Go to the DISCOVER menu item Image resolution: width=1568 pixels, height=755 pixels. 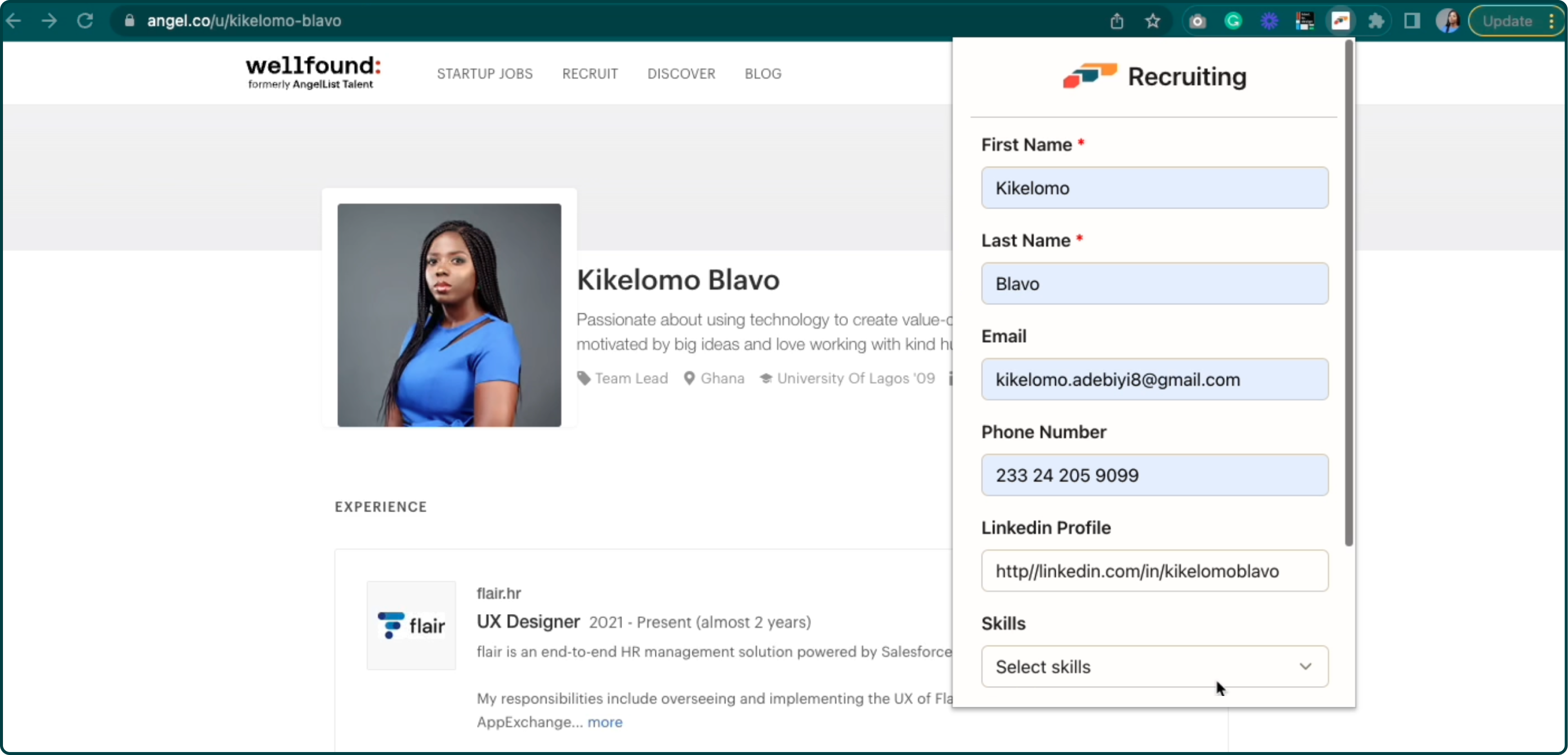tap(681, 74)
